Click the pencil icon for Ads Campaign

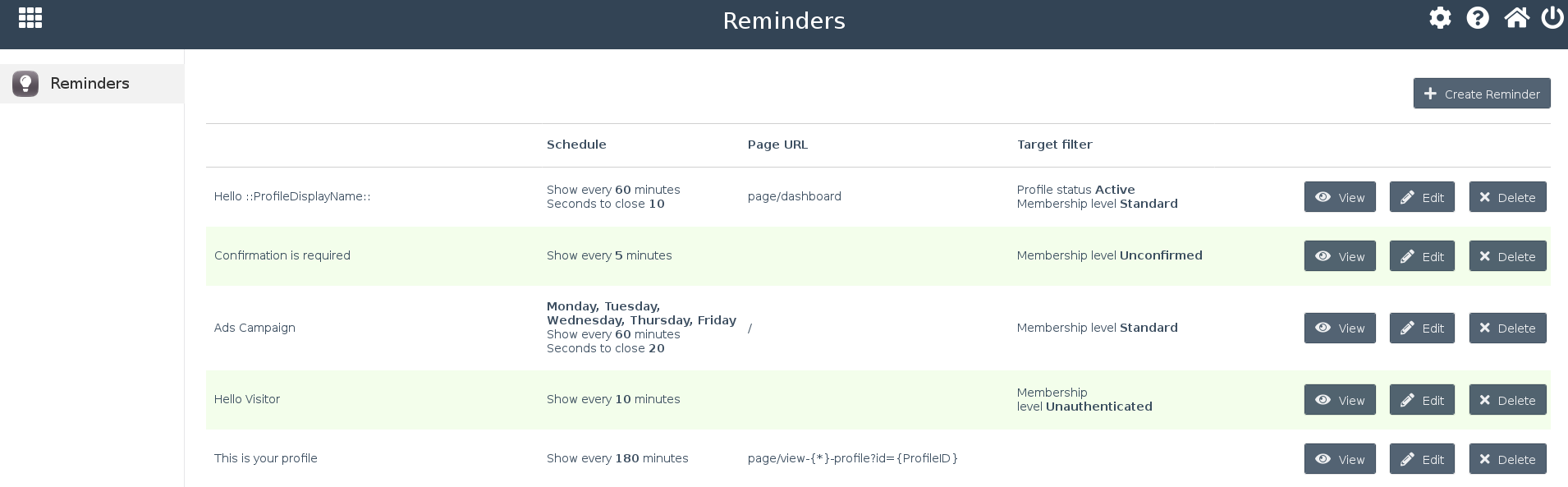coord(1407,328)
